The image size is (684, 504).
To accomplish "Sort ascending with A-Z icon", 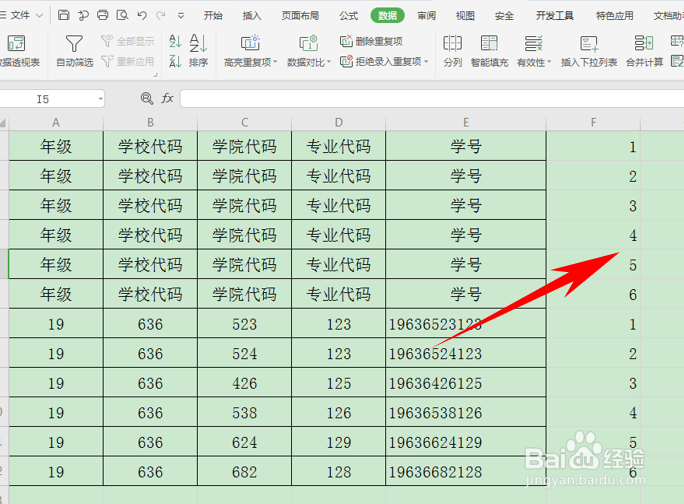I will pyautogui.click(x=175, y=41).
